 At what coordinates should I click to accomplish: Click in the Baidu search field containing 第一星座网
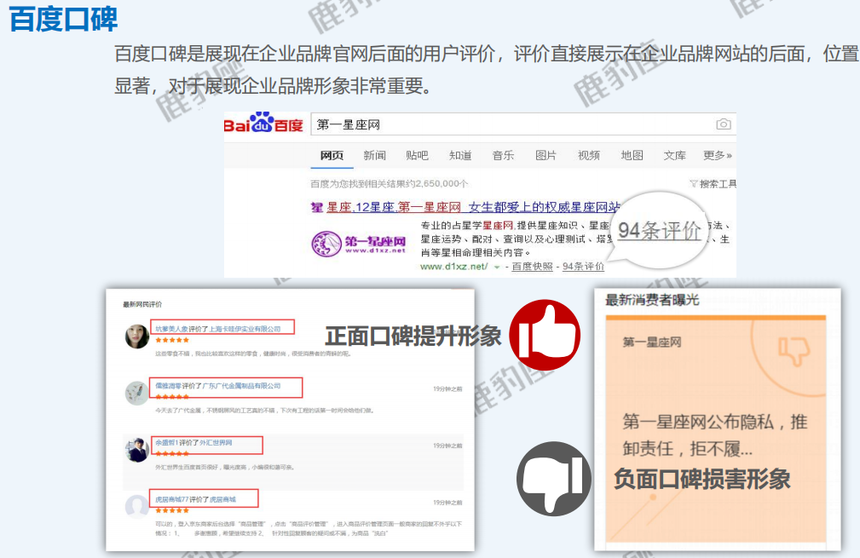pos(523,125)
